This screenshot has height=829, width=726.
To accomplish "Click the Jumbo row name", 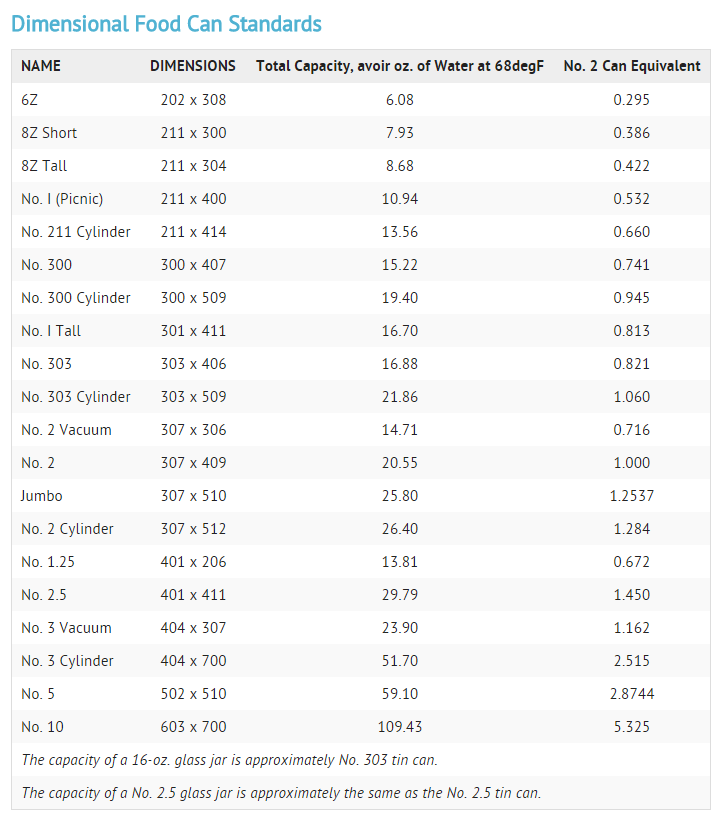I will [42, 496].
